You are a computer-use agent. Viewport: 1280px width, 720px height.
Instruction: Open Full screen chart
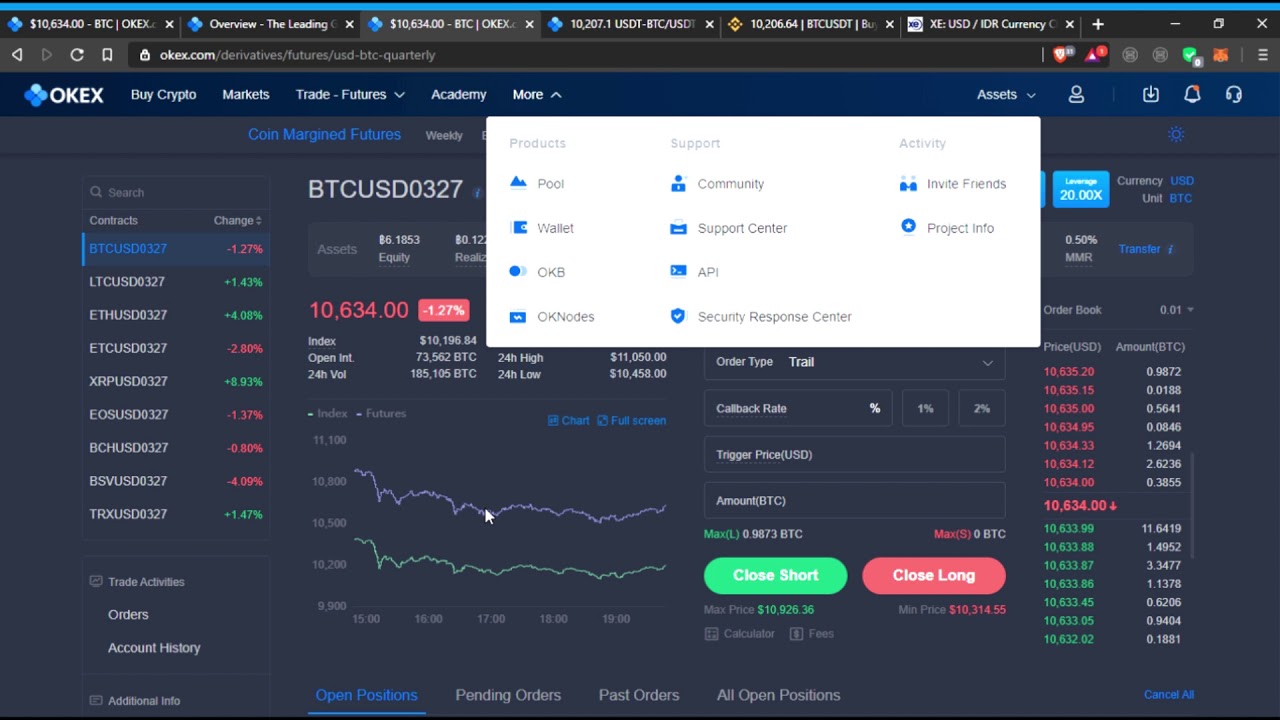point(631,420)
